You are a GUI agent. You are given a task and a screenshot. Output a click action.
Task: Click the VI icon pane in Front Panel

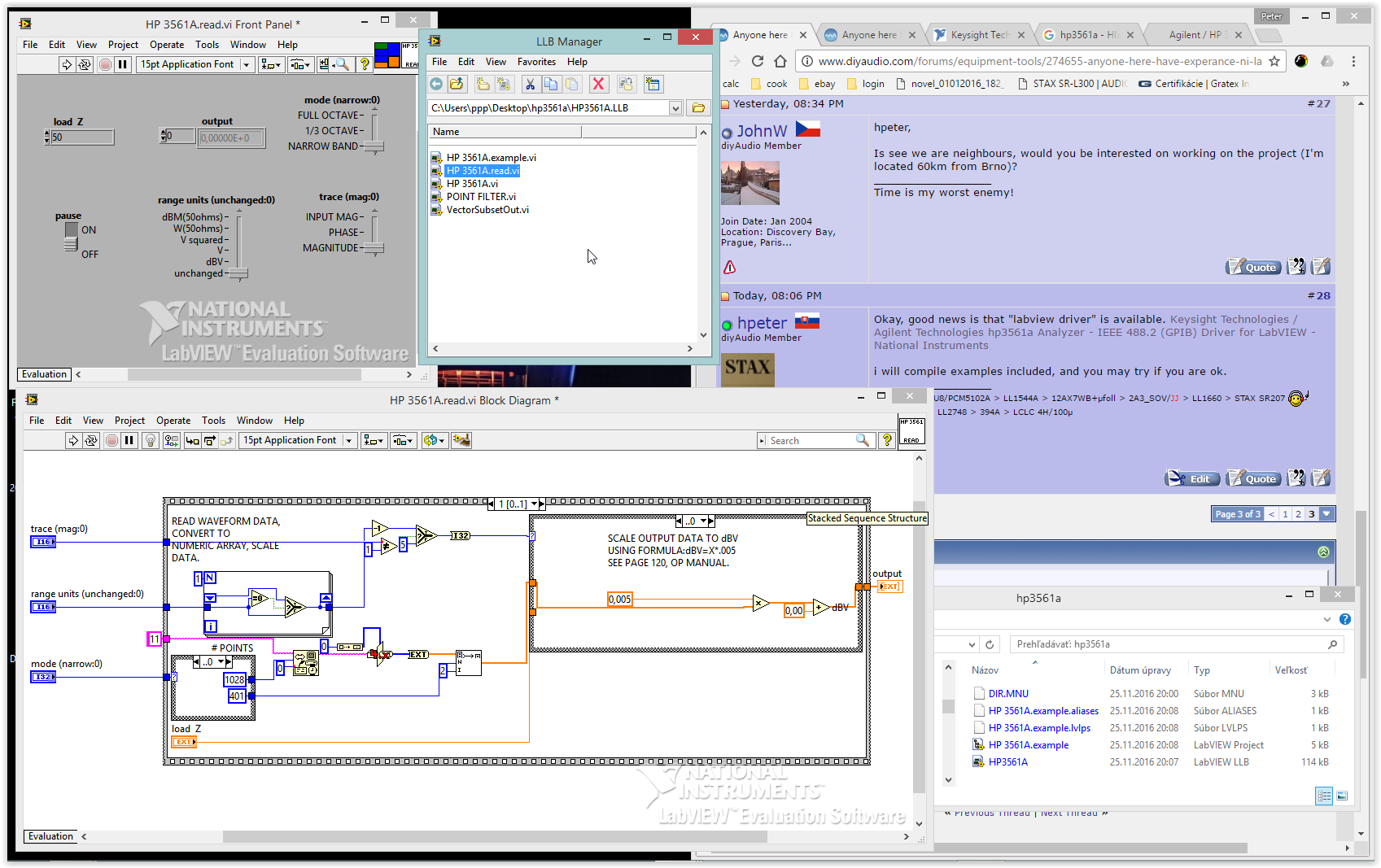click(x=387, y=55)
